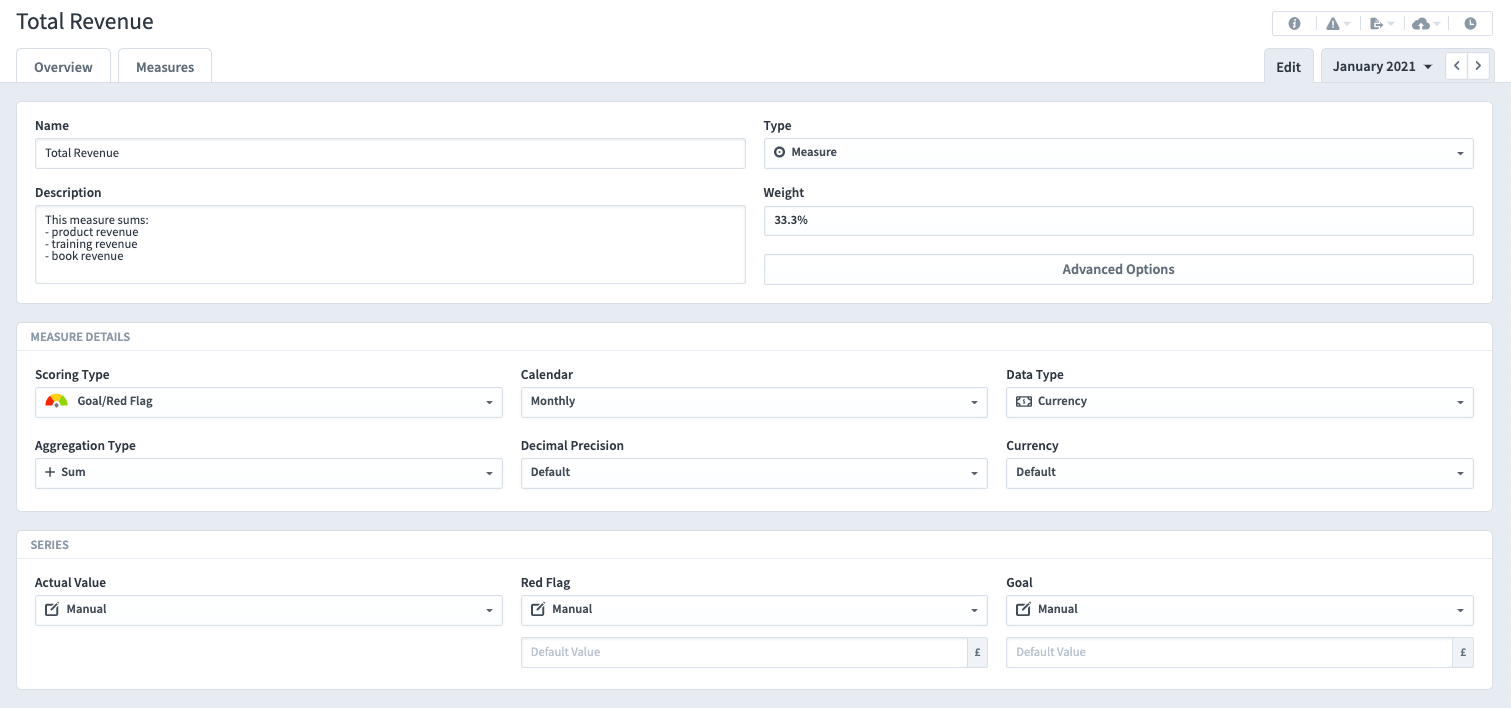Click the Red Flag Default Value field
Viewport: 1511px width, 708px height.
pos(743,652)
